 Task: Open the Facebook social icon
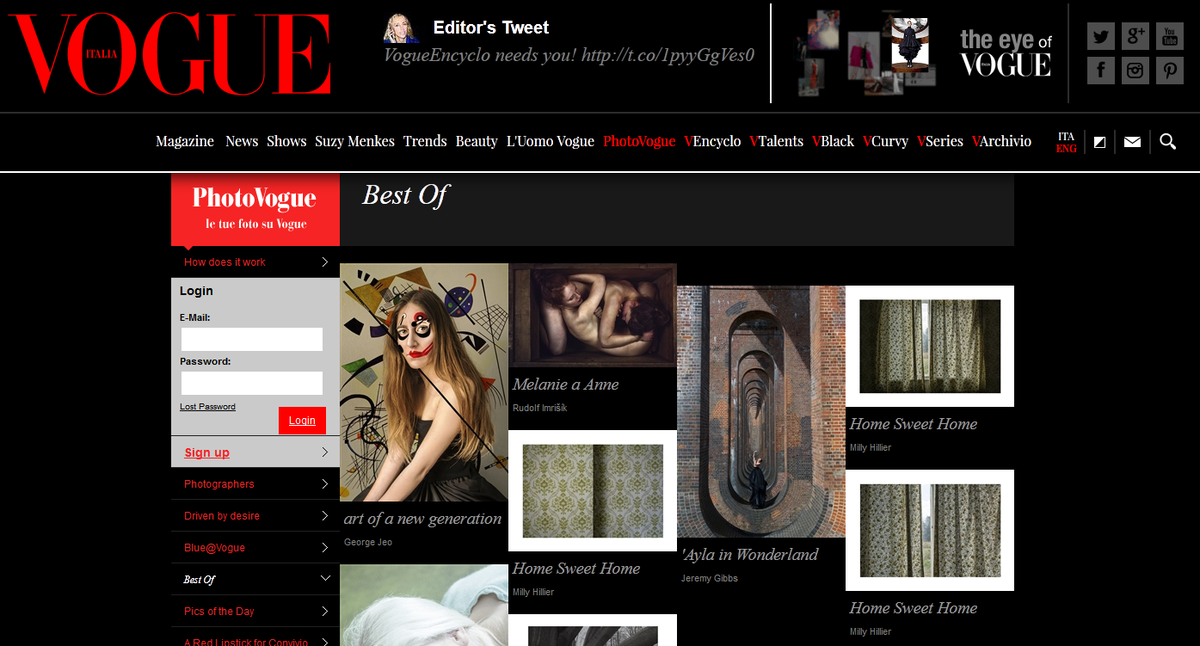(x=1101, y=70)
